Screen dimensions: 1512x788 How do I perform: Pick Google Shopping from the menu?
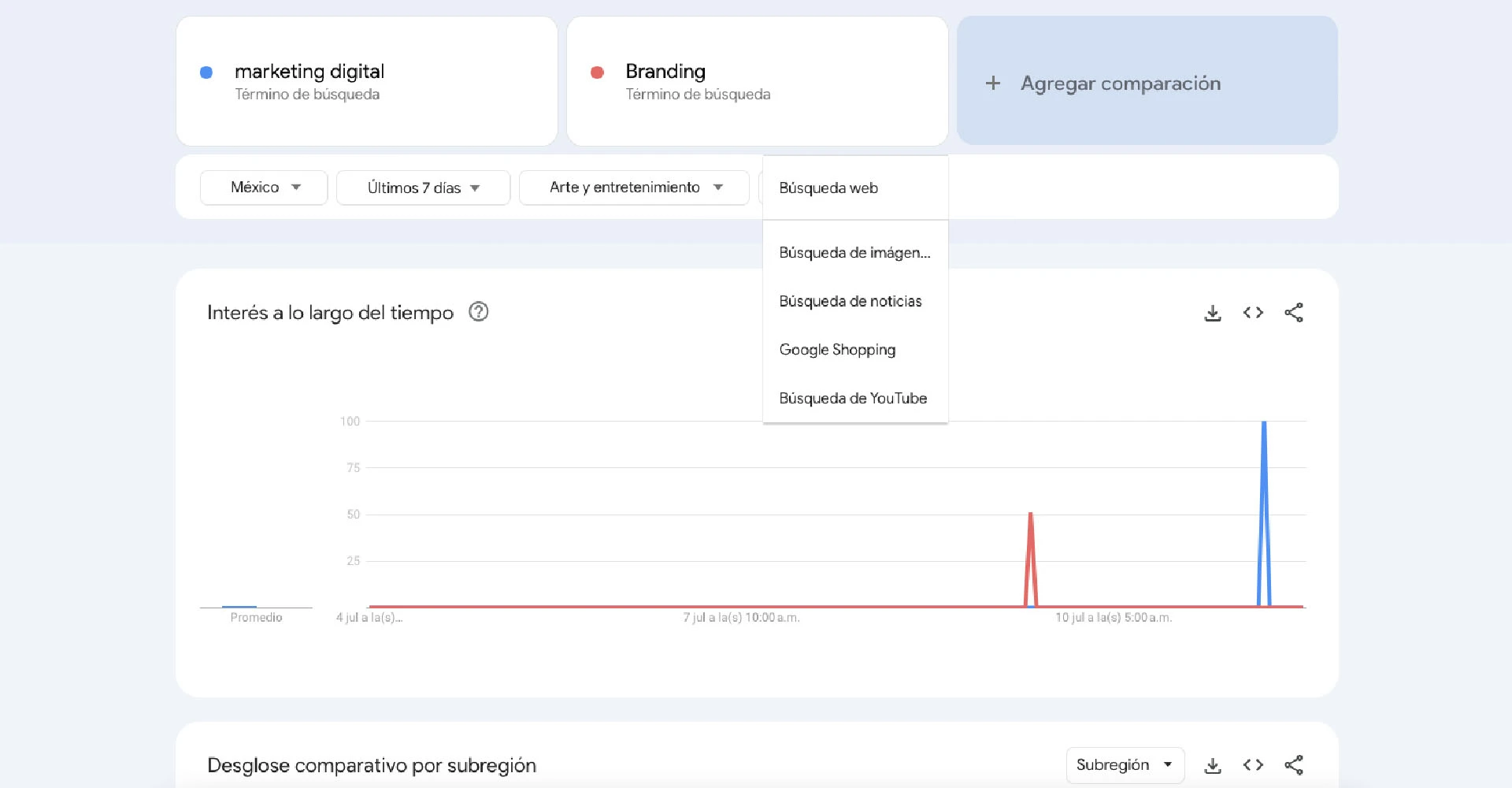(x=837, y=350)
